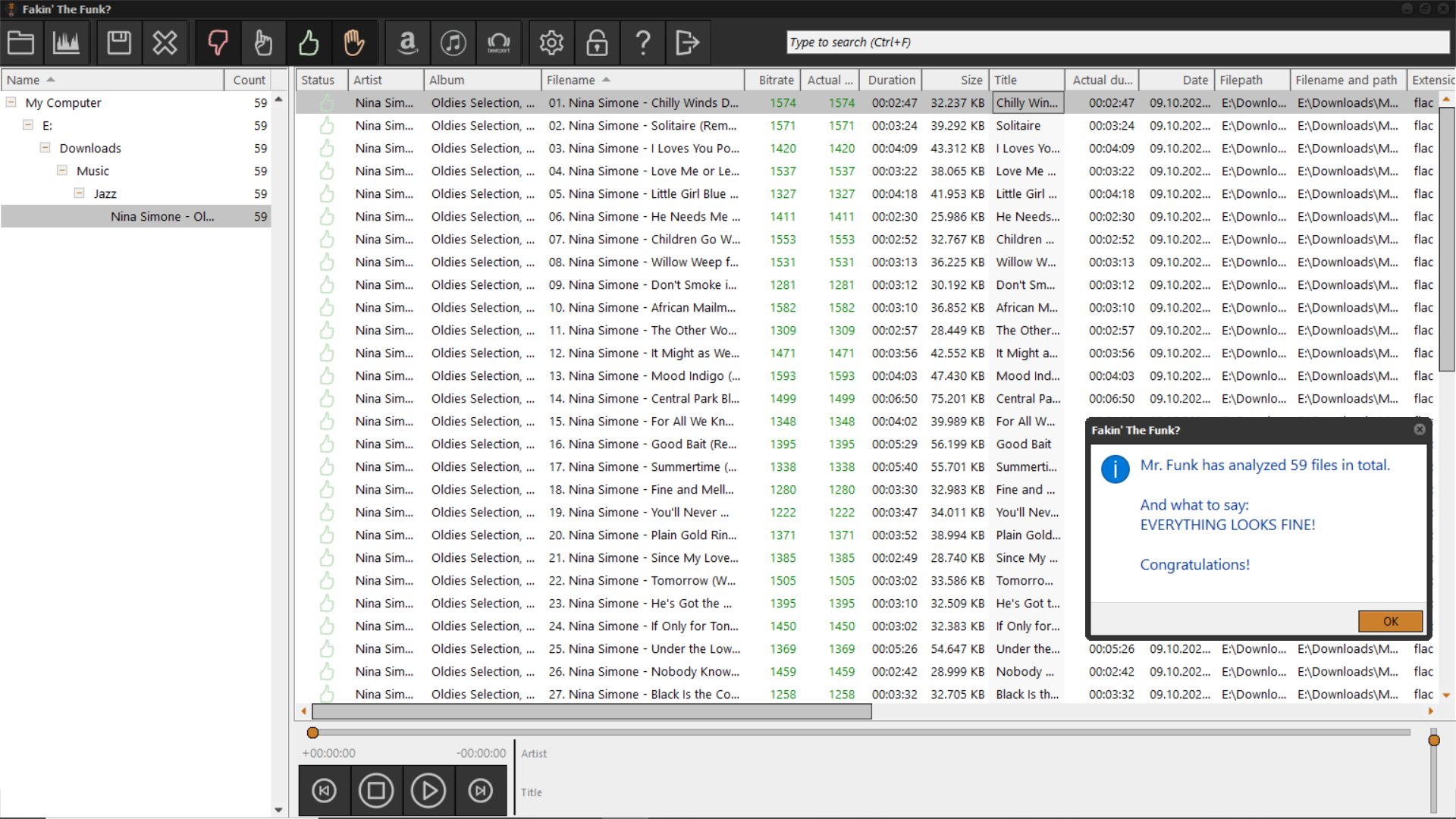This screenshot has width=1456, height=819.
Task: Collapse the Jazz folder tree node
Action: (79, 193)
